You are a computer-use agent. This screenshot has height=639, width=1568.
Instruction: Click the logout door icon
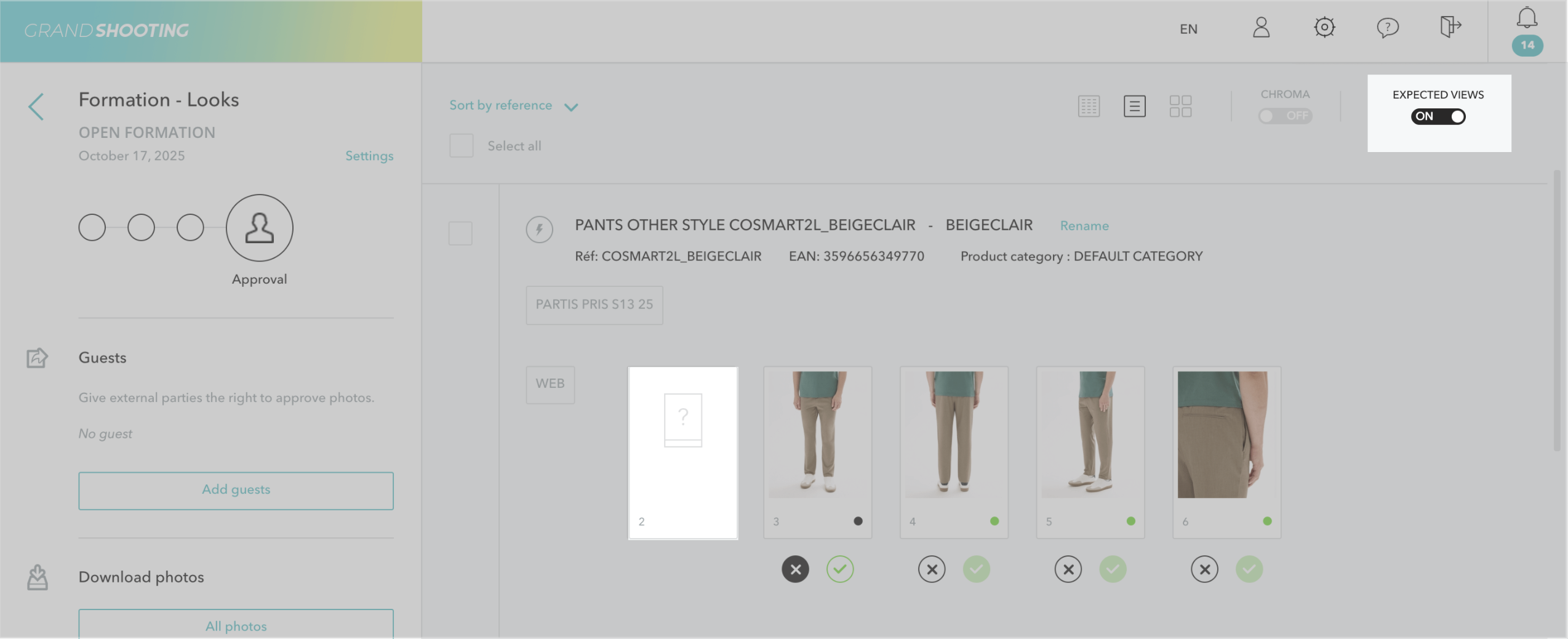[1450, 26]
